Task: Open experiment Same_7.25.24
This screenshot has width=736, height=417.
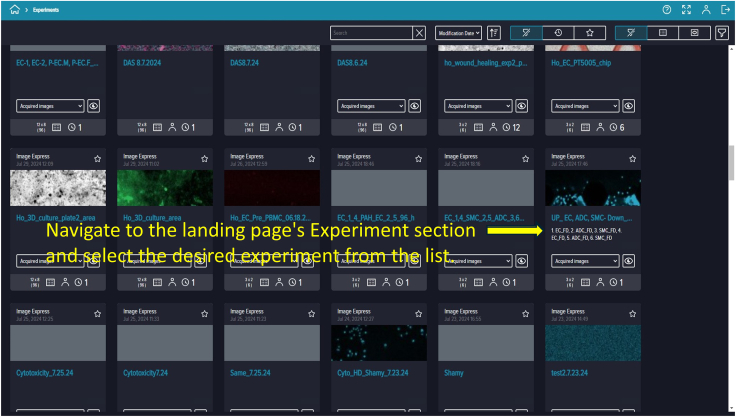Action: point(250,373)
